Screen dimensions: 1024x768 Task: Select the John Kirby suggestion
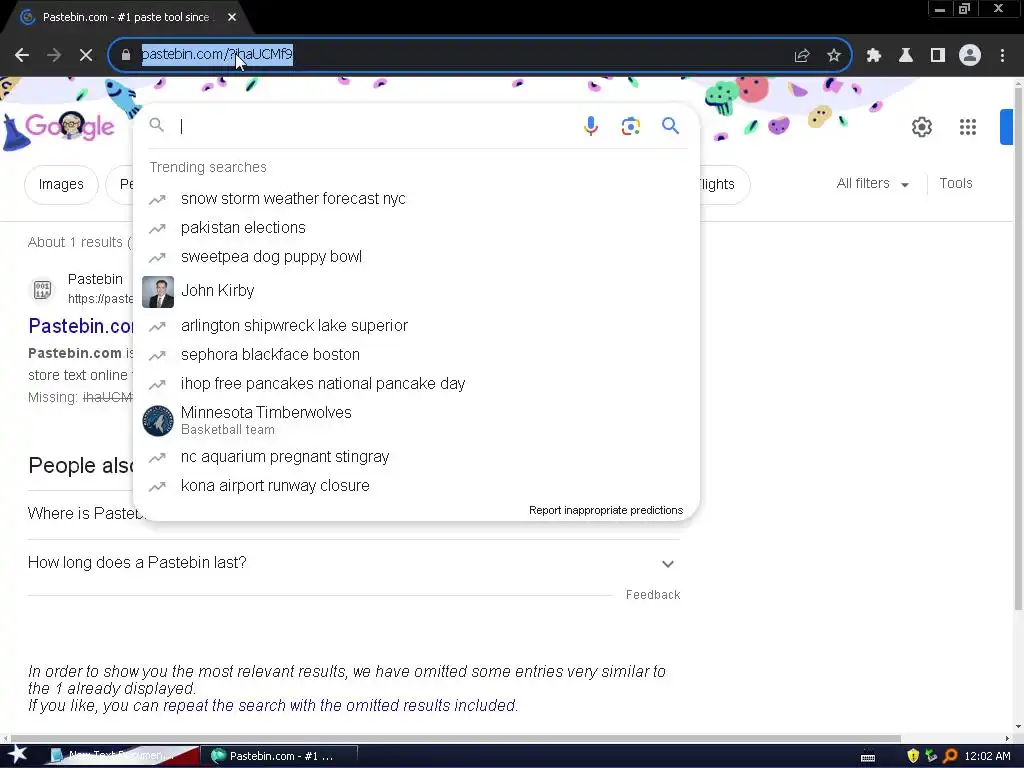click(x=416, y=291)
